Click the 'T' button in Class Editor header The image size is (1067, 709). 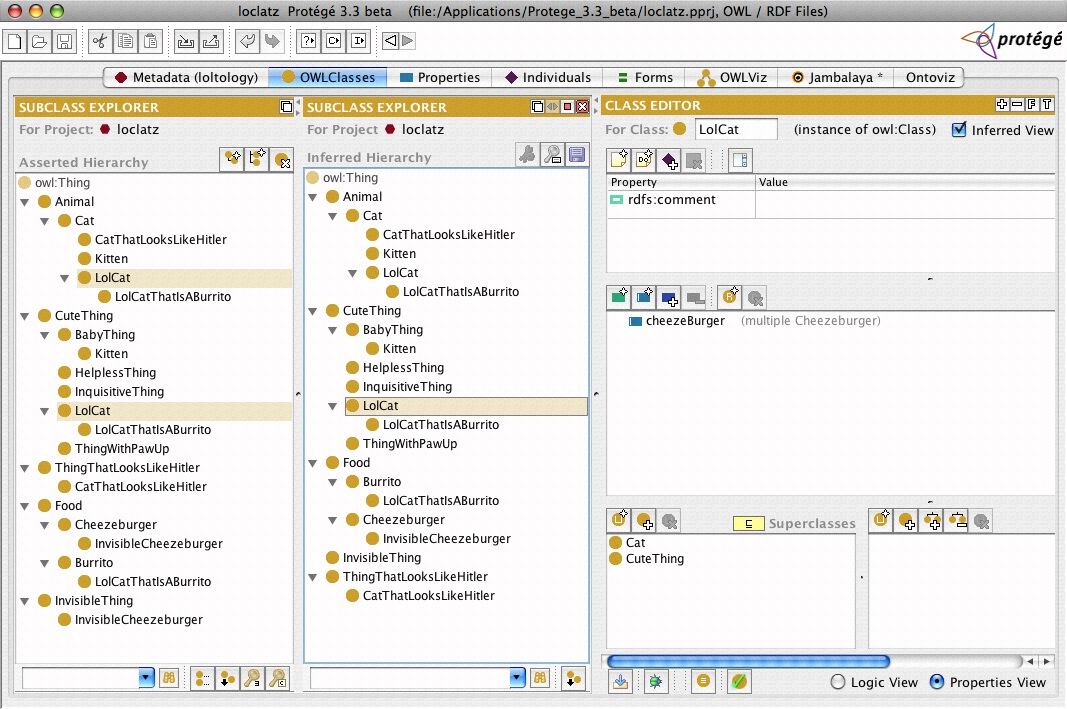coord(1047,104)
